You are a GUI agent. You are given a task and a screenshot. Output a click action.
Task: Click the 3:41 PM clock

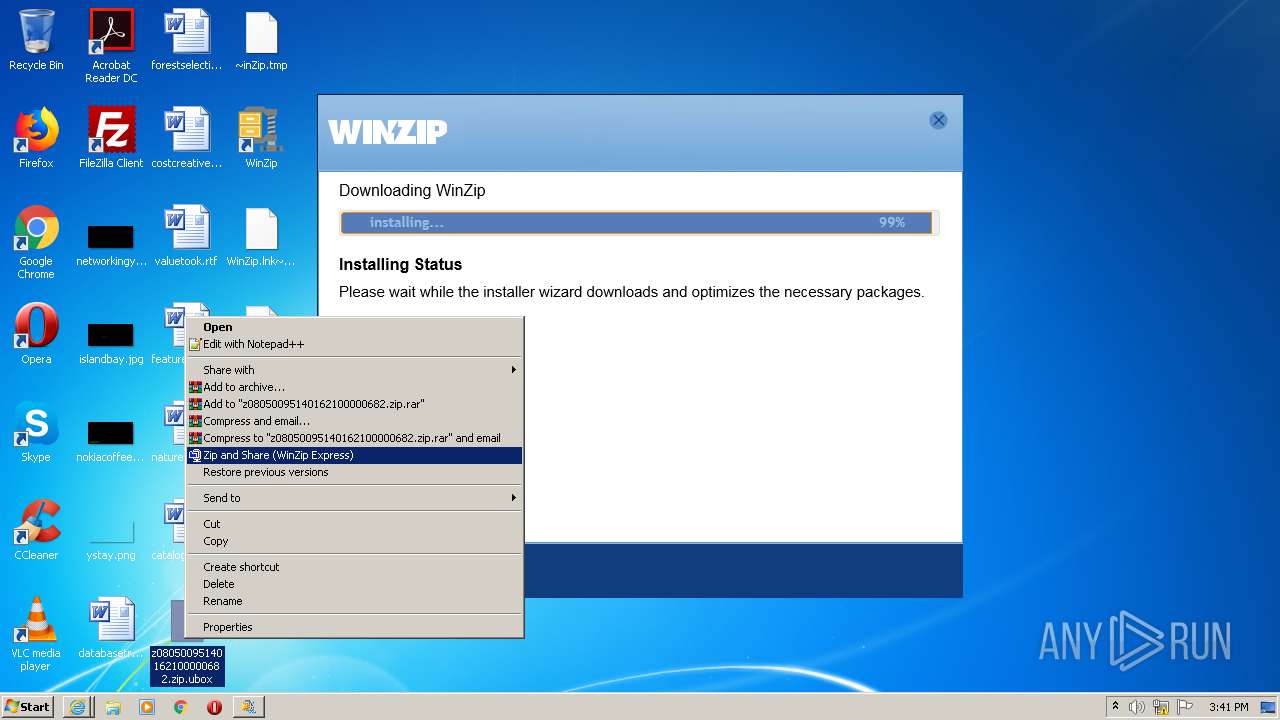pos(1228,707)
